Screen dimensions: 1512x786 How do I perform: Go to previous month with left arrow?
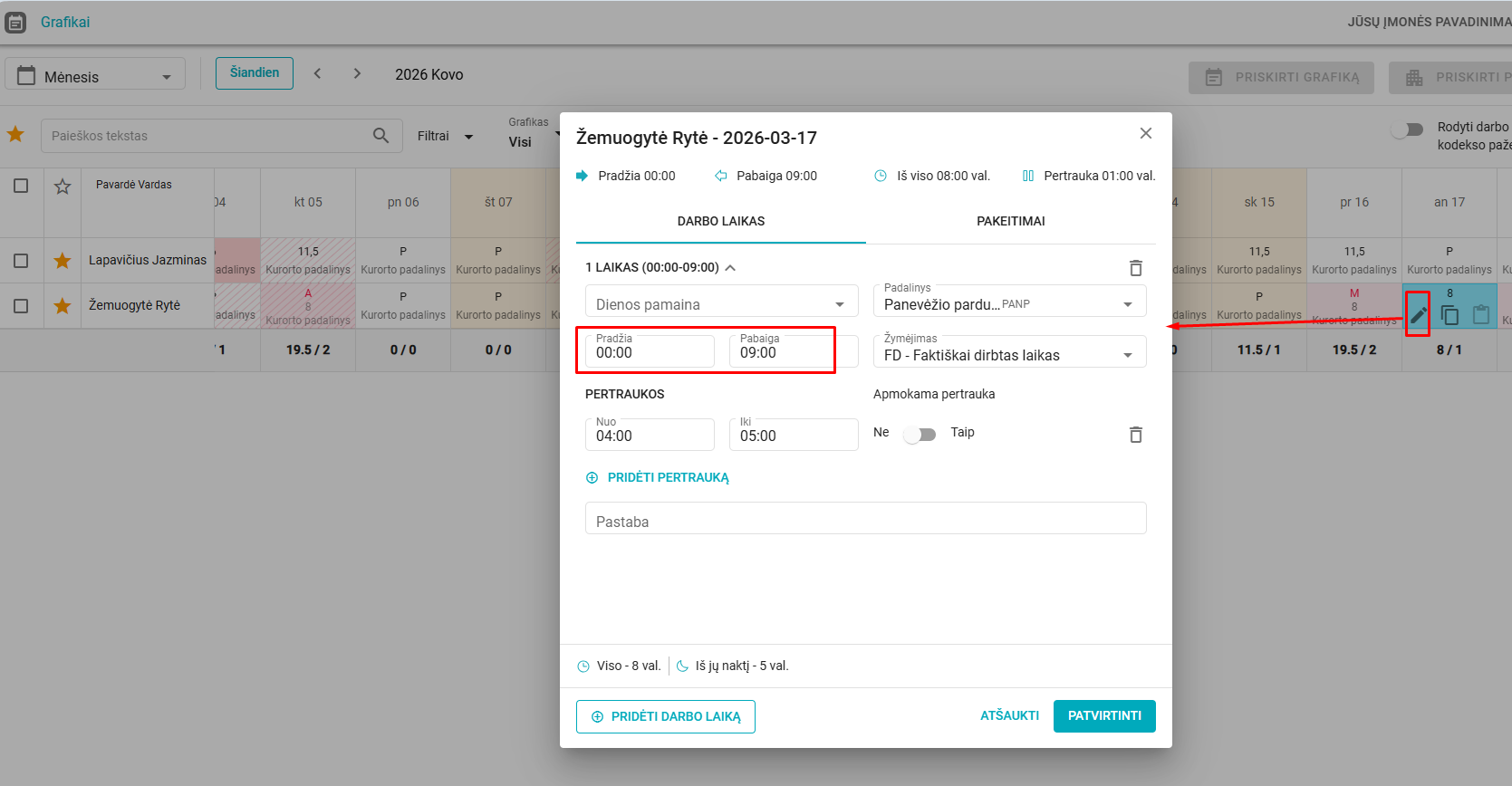(317, 74)
